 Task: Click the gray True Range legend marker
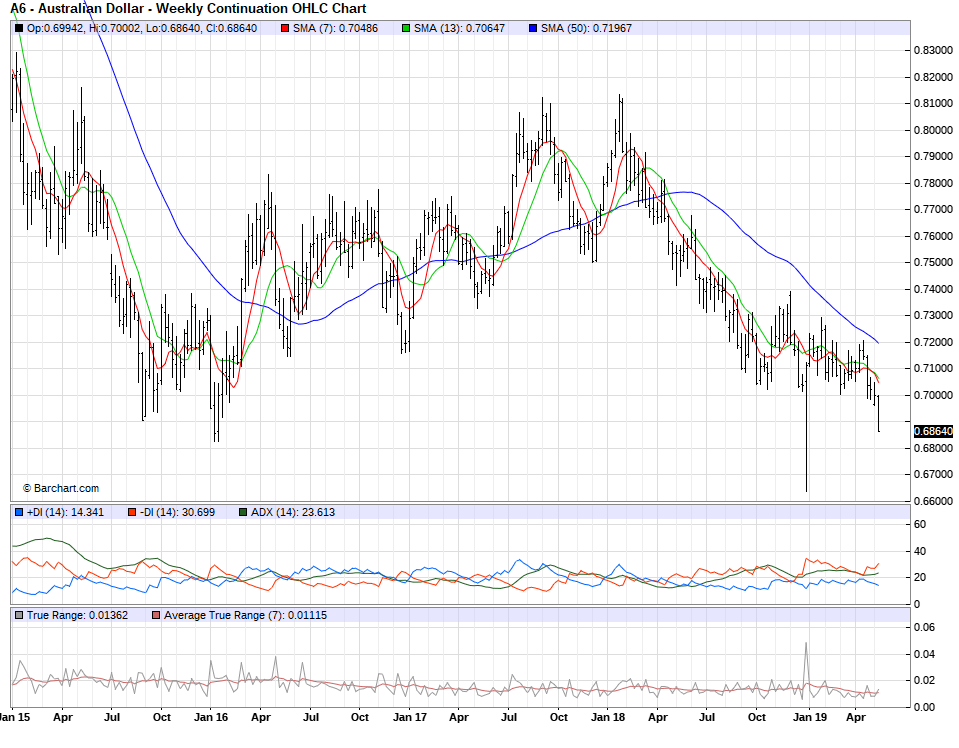pyautogui.click(x=19, y=615)
